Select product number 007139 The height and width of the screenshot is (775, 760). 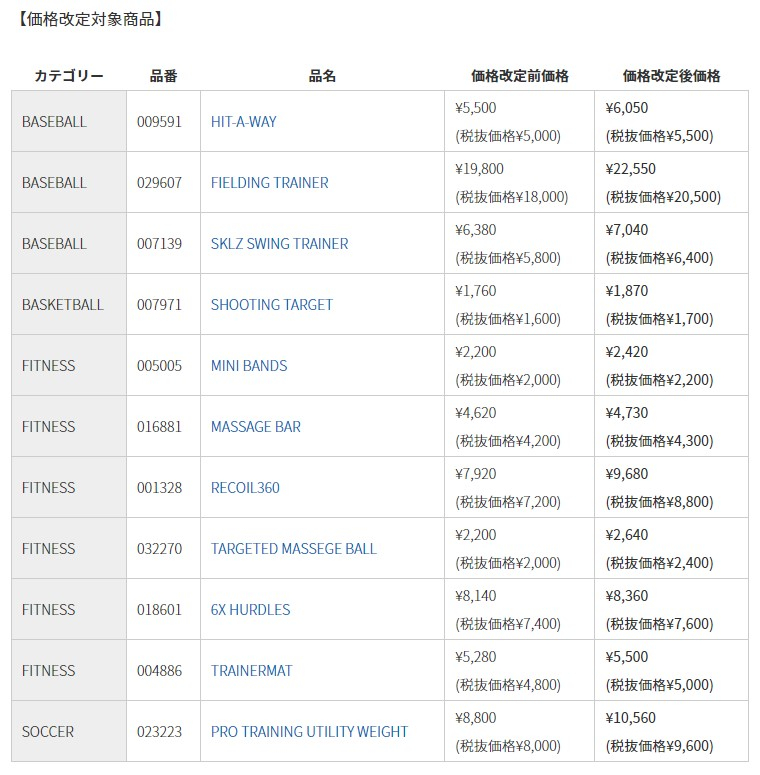[x=159, y=244]
